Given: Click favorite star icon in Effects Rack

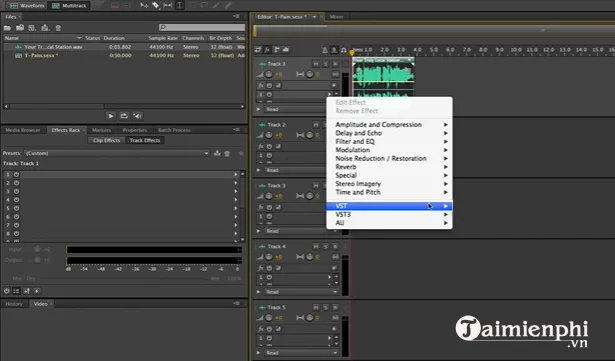Looking at the screenshot, I should (x=241, y=153).
